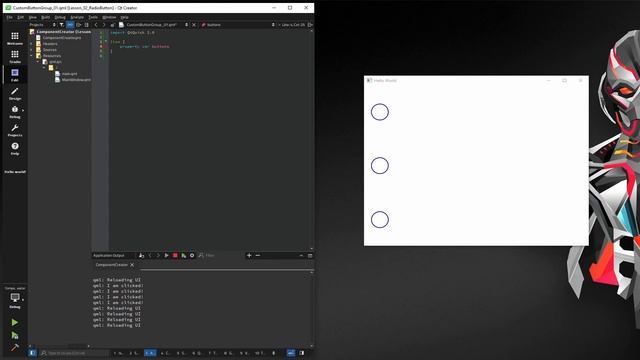Open the Build menu

point(46,17)
